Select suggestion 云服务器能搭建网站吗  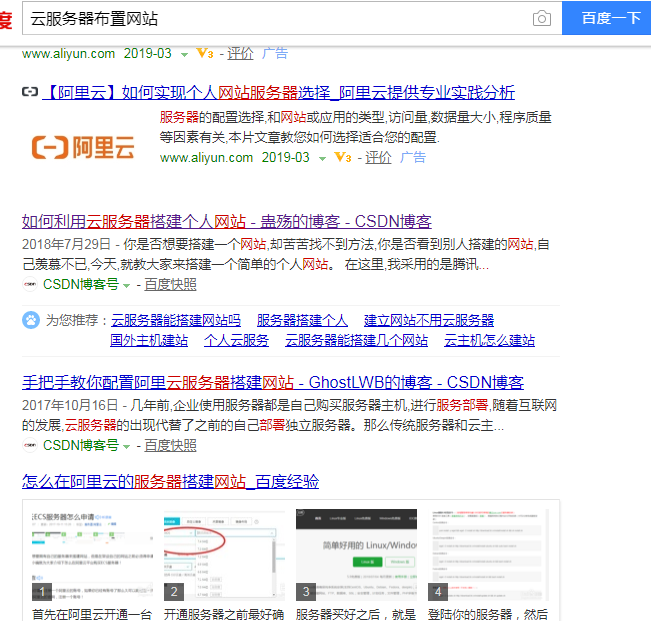[x=176, y=320]
